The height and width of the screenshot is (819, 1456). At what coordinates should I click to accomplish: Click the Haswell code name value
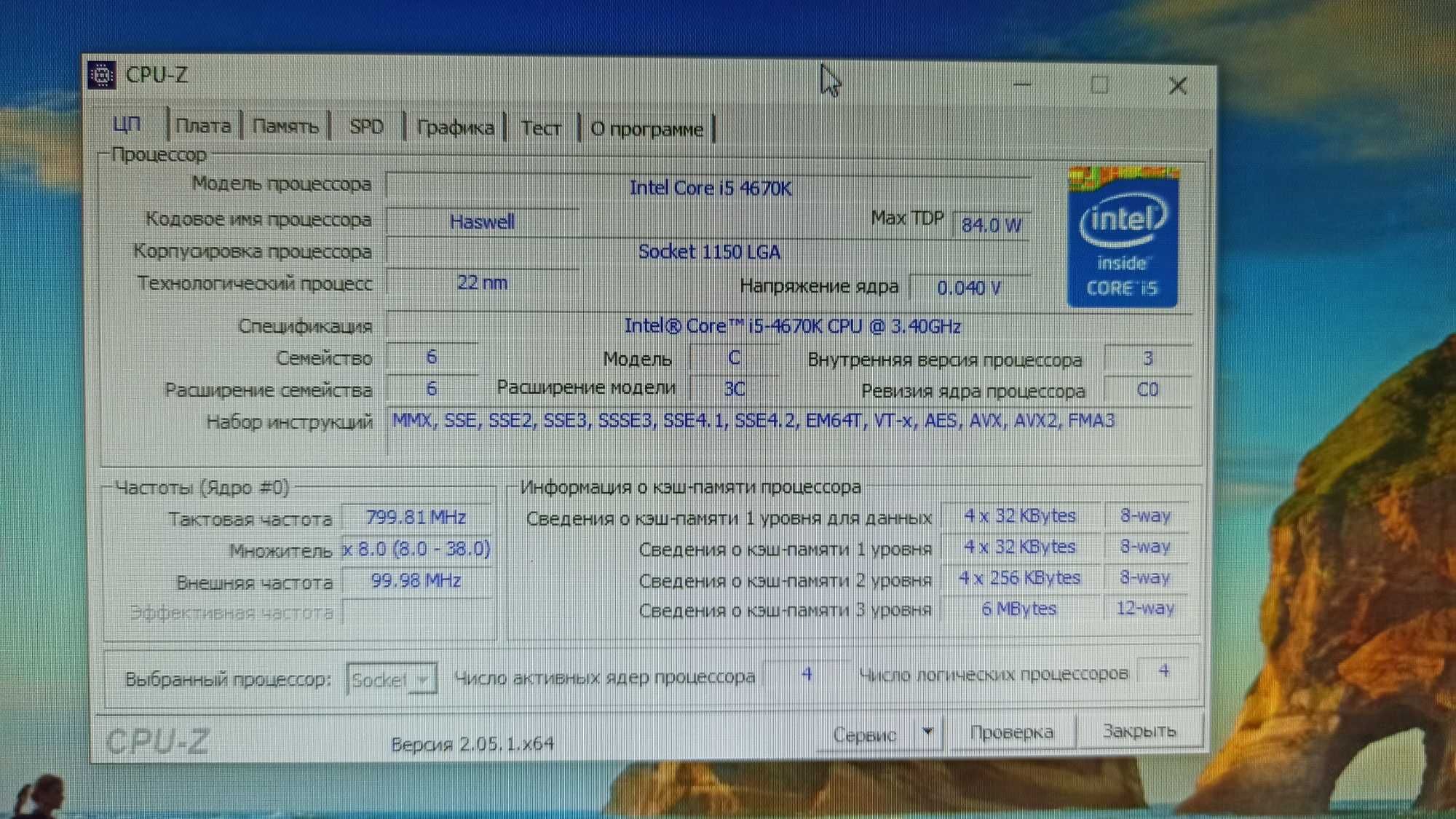click(x=482, y=221)
